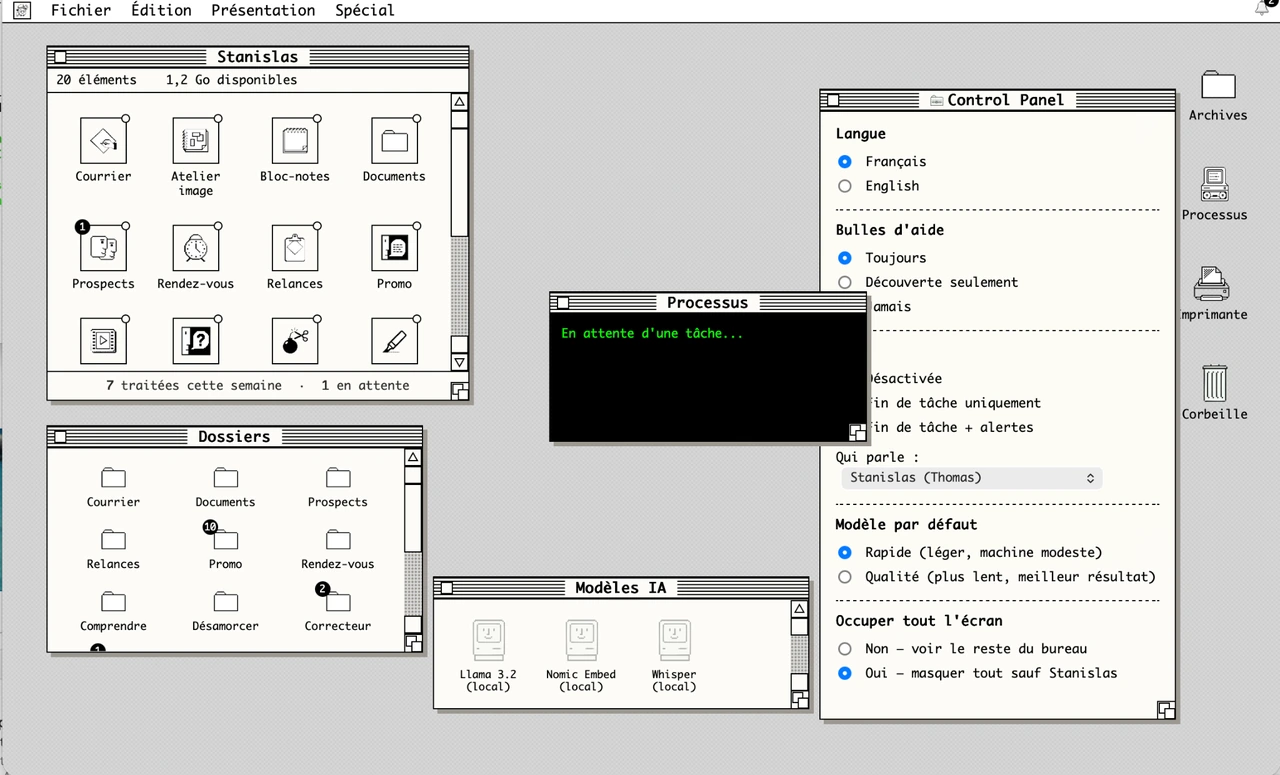Open the Nomic Embed (local) model icon

[581, 640]
